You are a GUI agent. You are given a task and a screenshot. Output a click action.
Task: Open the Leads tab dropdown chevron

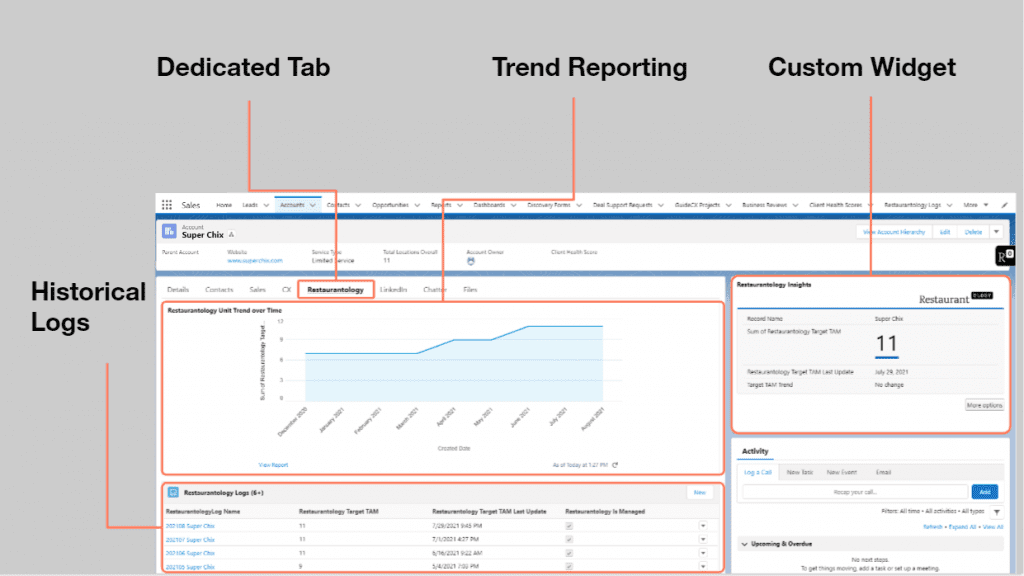[266, 205]
